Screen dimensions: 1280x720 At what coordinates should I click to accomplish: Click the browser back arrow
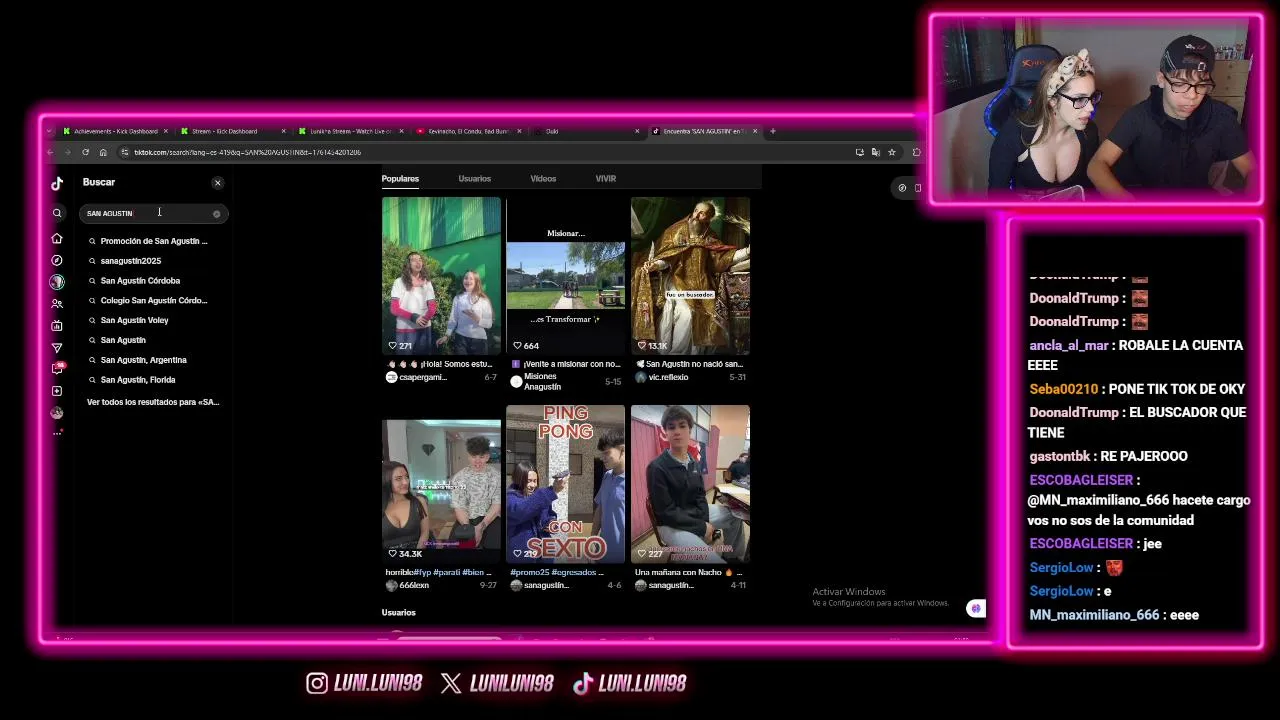50,152
